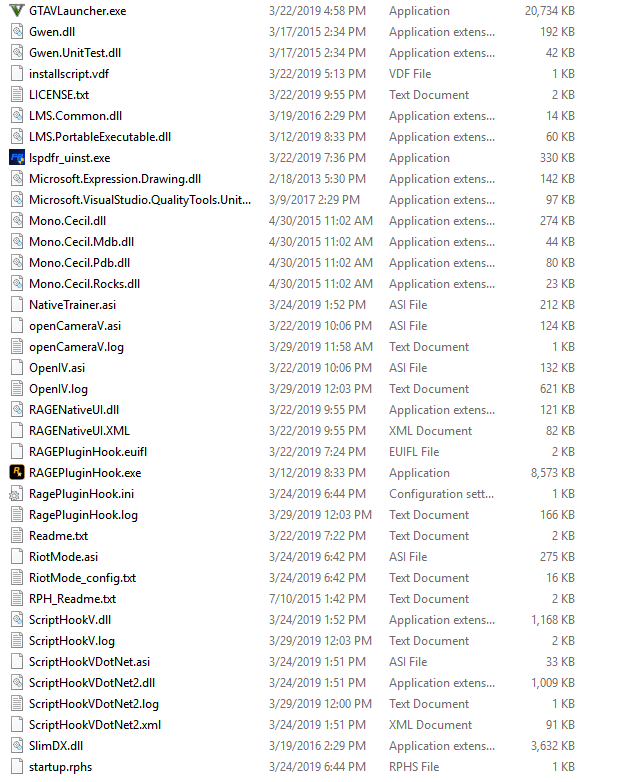This screenshot has width=630, height=782.
Task: Click the date 3/9/2017 2:29 PM
Action: pyautogui.click(x=314, y=199)
